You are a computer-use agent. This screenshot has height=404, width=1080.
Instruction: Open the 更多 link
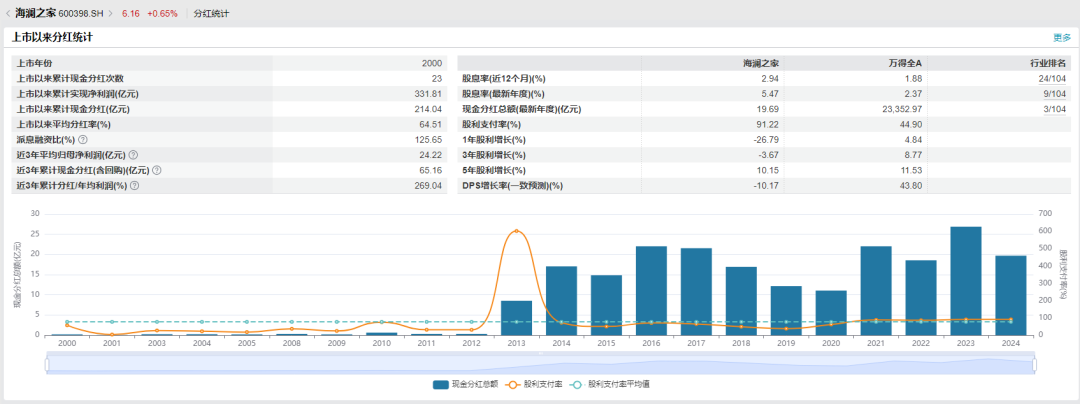point(1061,38)
